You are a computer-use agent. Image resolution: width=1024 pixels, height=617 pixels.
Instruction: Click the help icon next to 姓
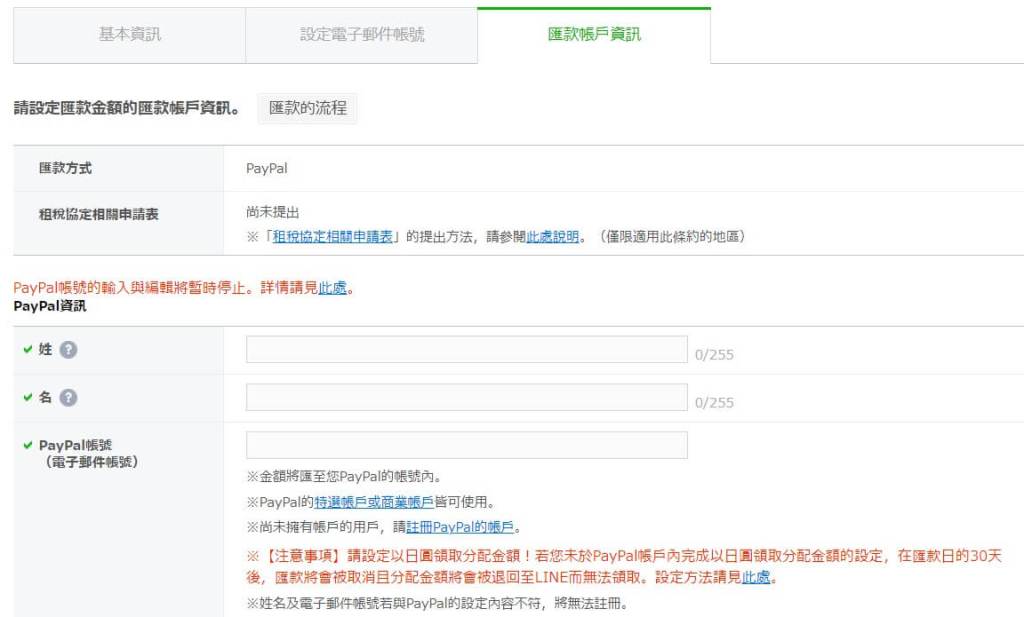69,350
